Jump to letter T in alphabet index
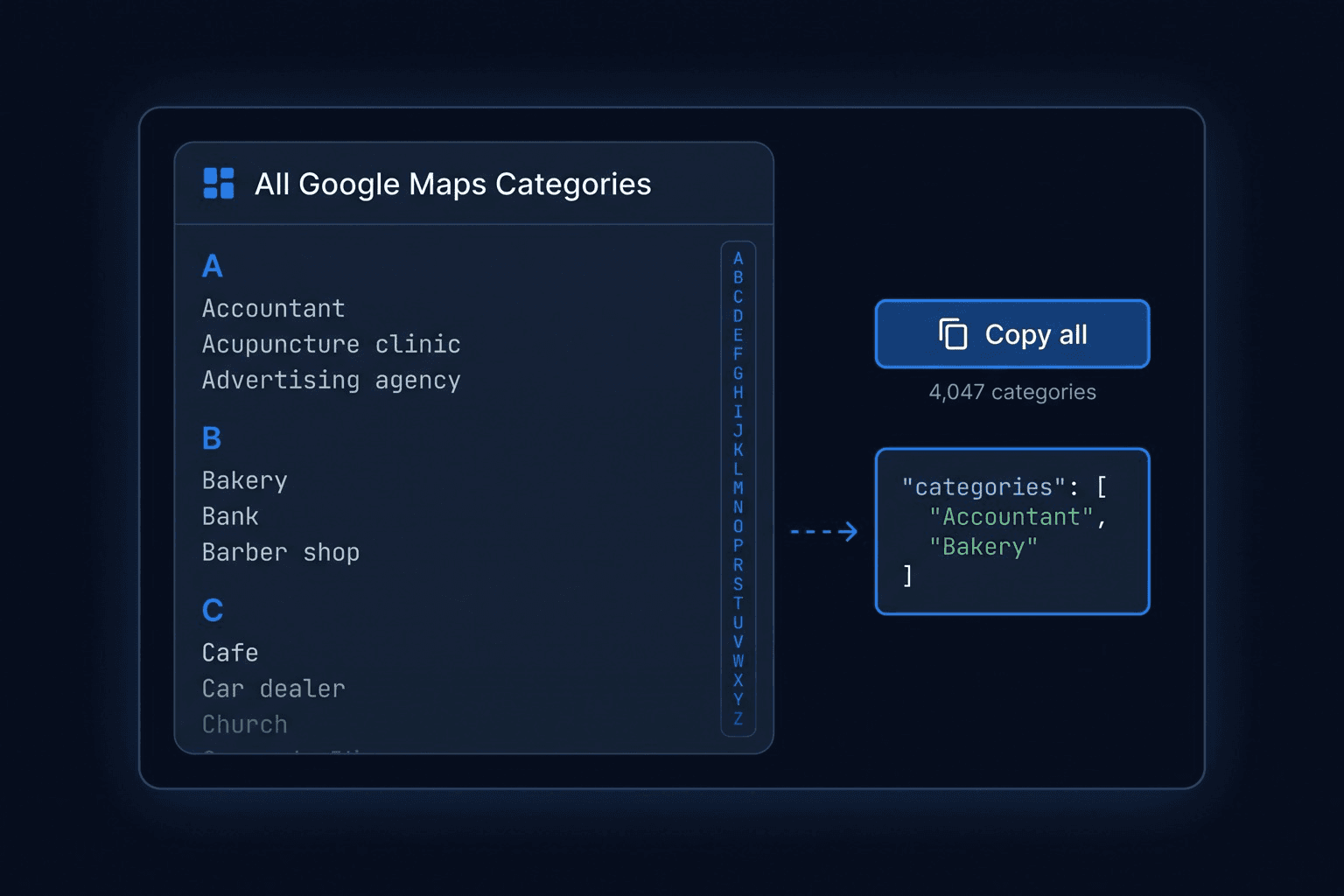The image size is (1344, 896). pos(738,603)
